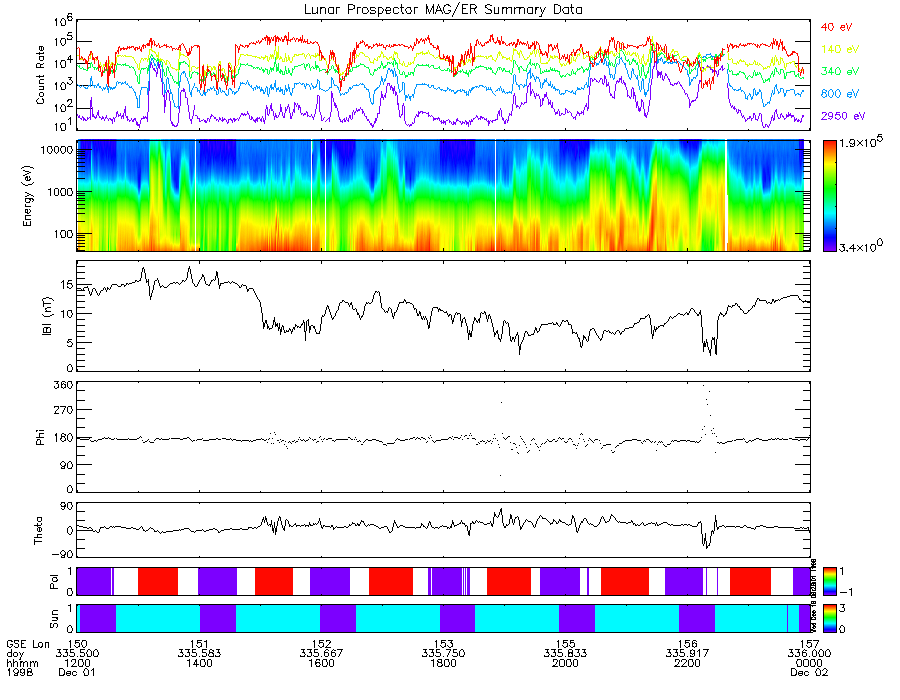Click the plot title 'Lunar Prospector MAG/ER Summary Data'
Screen dimensions: 900x700
(x=443, y=10)
